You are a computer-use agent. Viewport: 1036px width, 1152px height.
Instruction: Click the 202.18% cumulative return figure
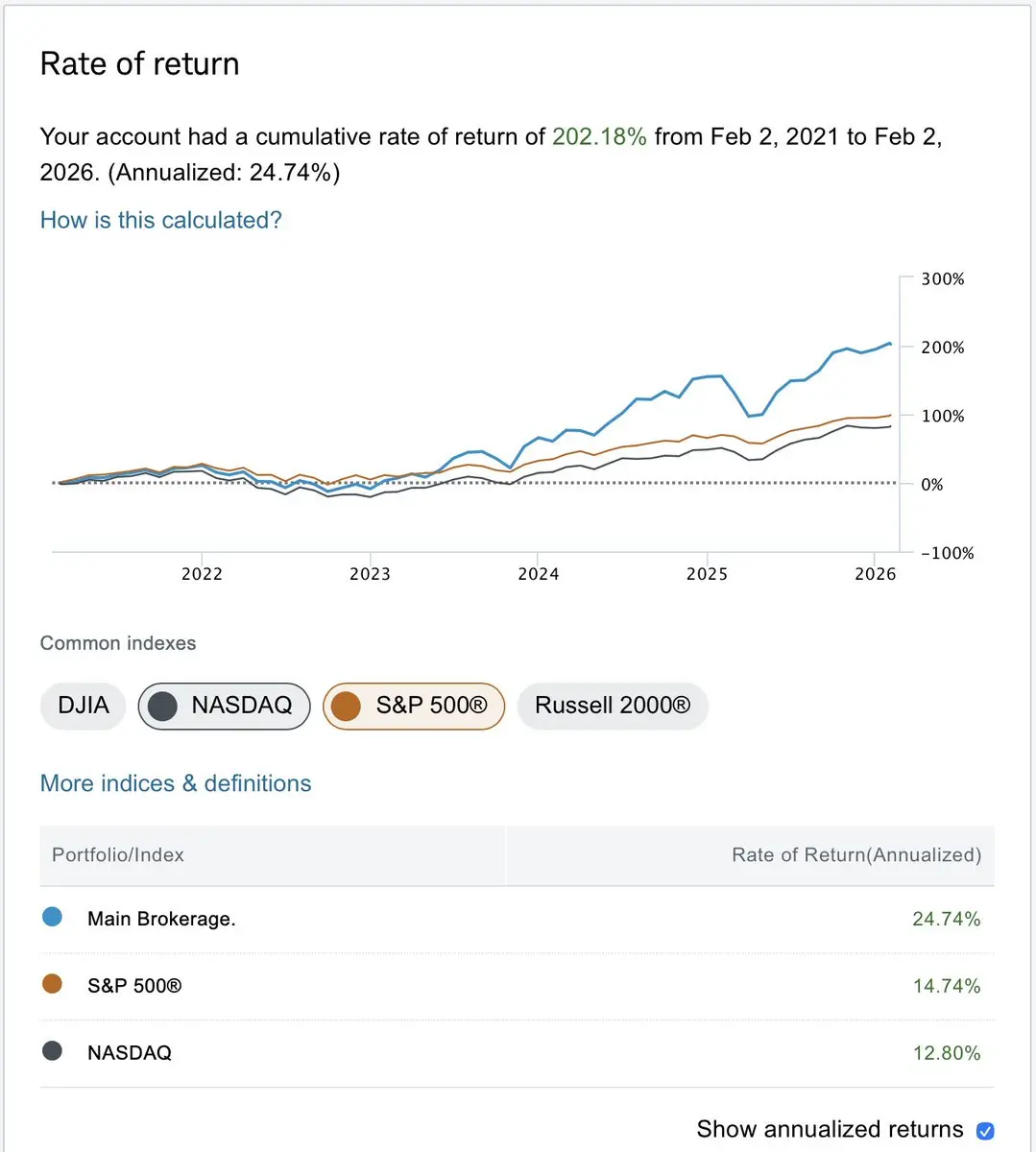pyautogui.click(x=599, y=137)
